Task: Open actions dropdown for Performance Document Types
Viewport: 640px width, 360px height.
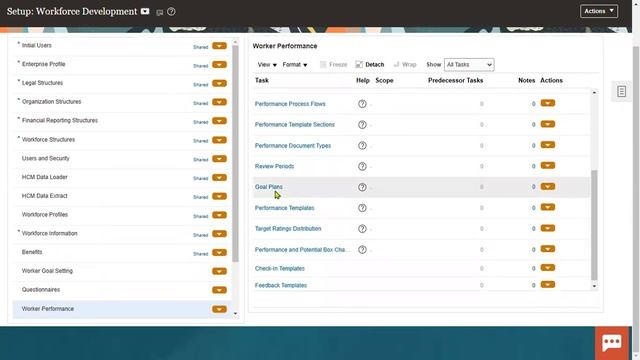Action: pyautogui.click(x=548, y=145)
